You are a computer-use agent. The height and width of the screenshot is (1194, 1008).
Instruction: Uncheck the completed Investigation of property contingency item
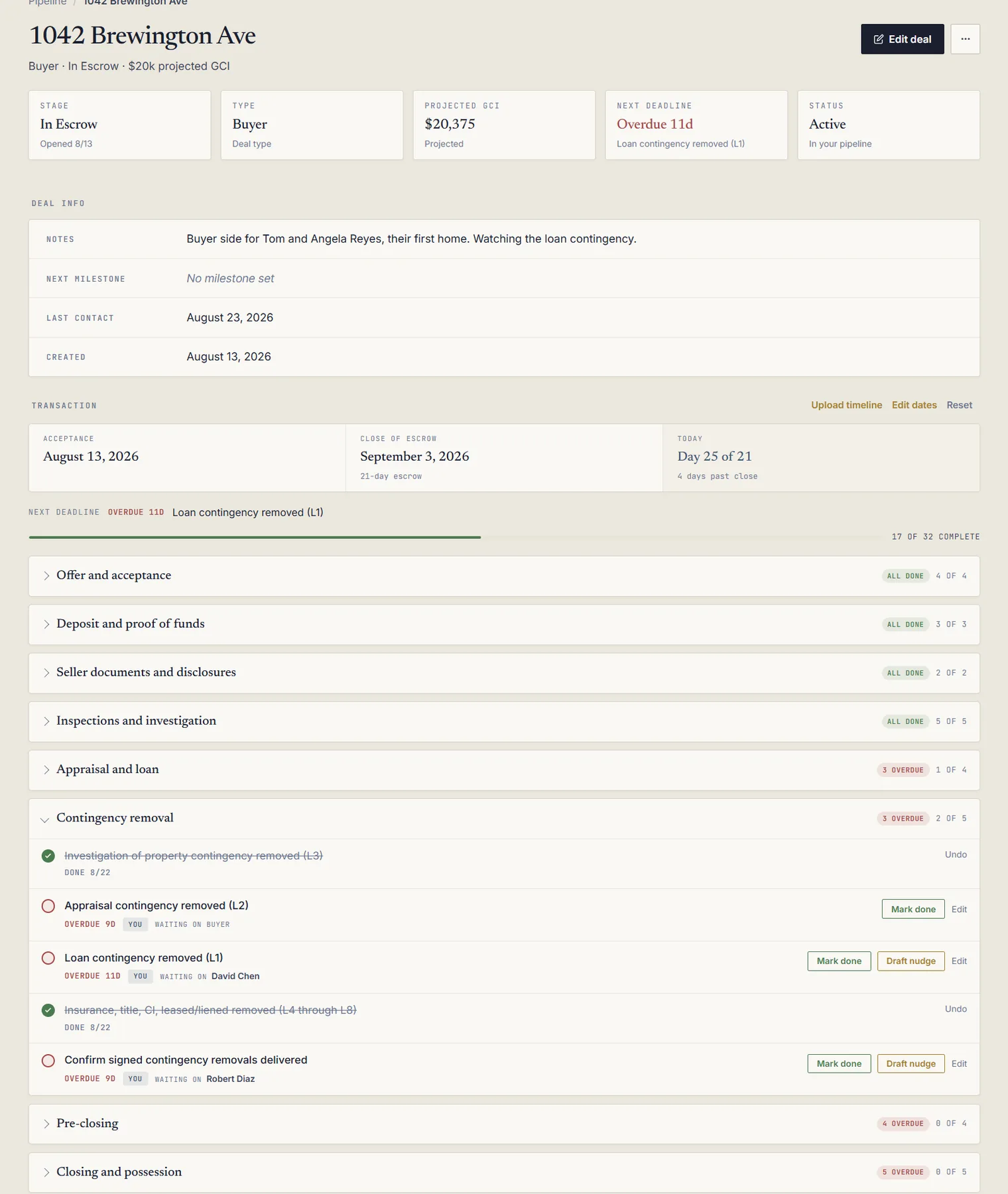click(x=48, y=856)
